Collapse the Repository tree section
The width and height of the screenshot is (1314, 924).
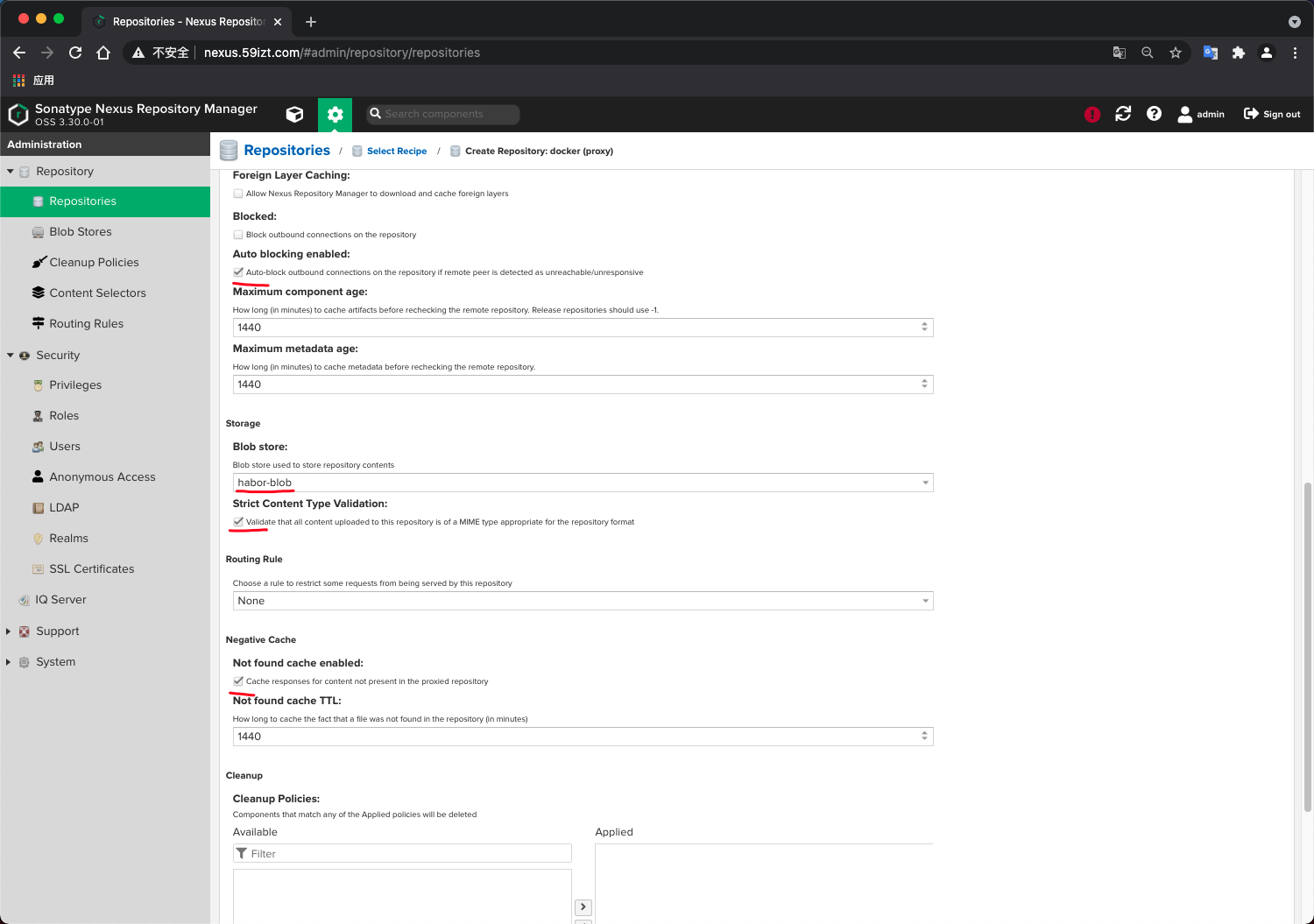click(x=10, y=172)
